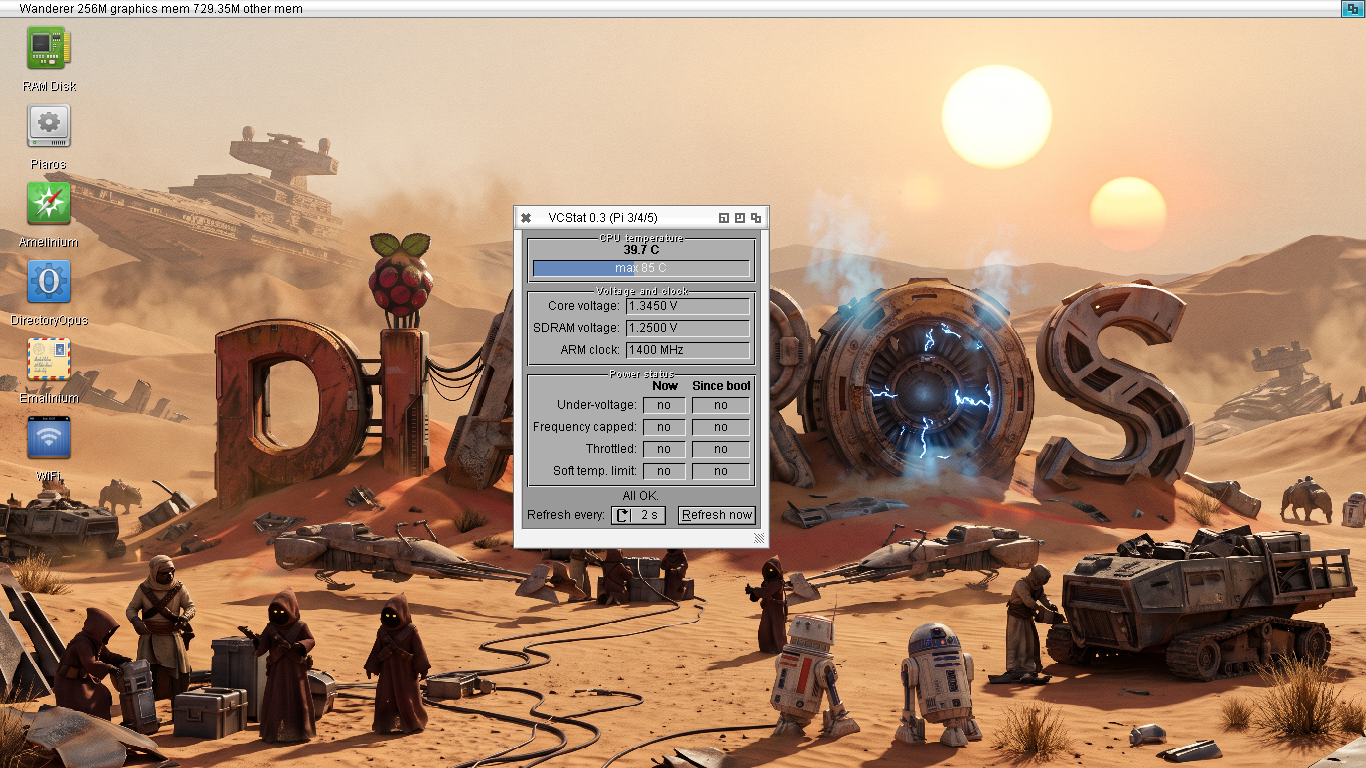The image size is (1366, 768).
Task: Select the Piaros gear icon
Action: pos(48,126)
